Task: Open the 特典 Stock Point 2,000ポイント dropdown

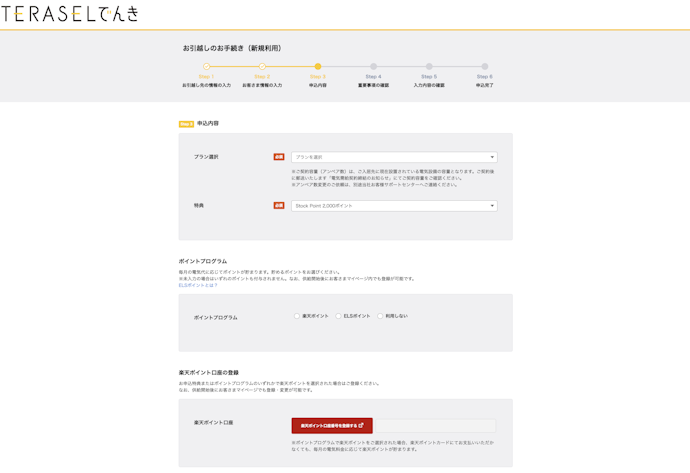Action: click(x=394, y=206)
